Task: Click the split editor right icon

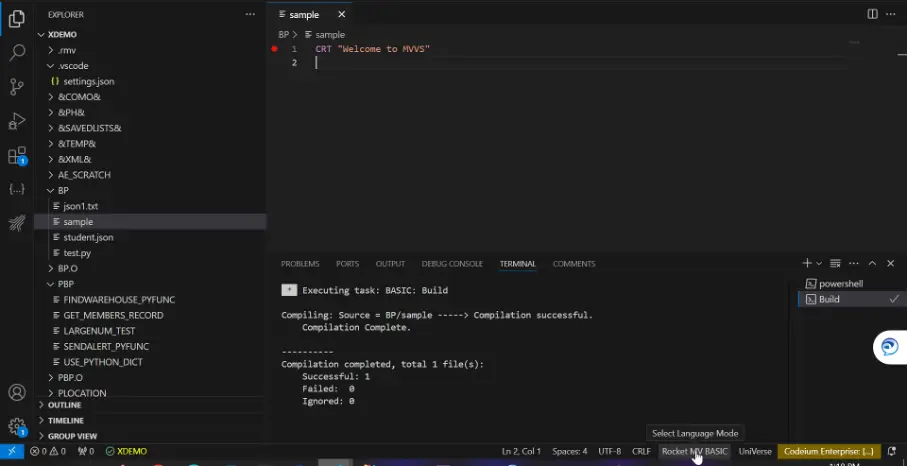Action: [x=872, y=14]
